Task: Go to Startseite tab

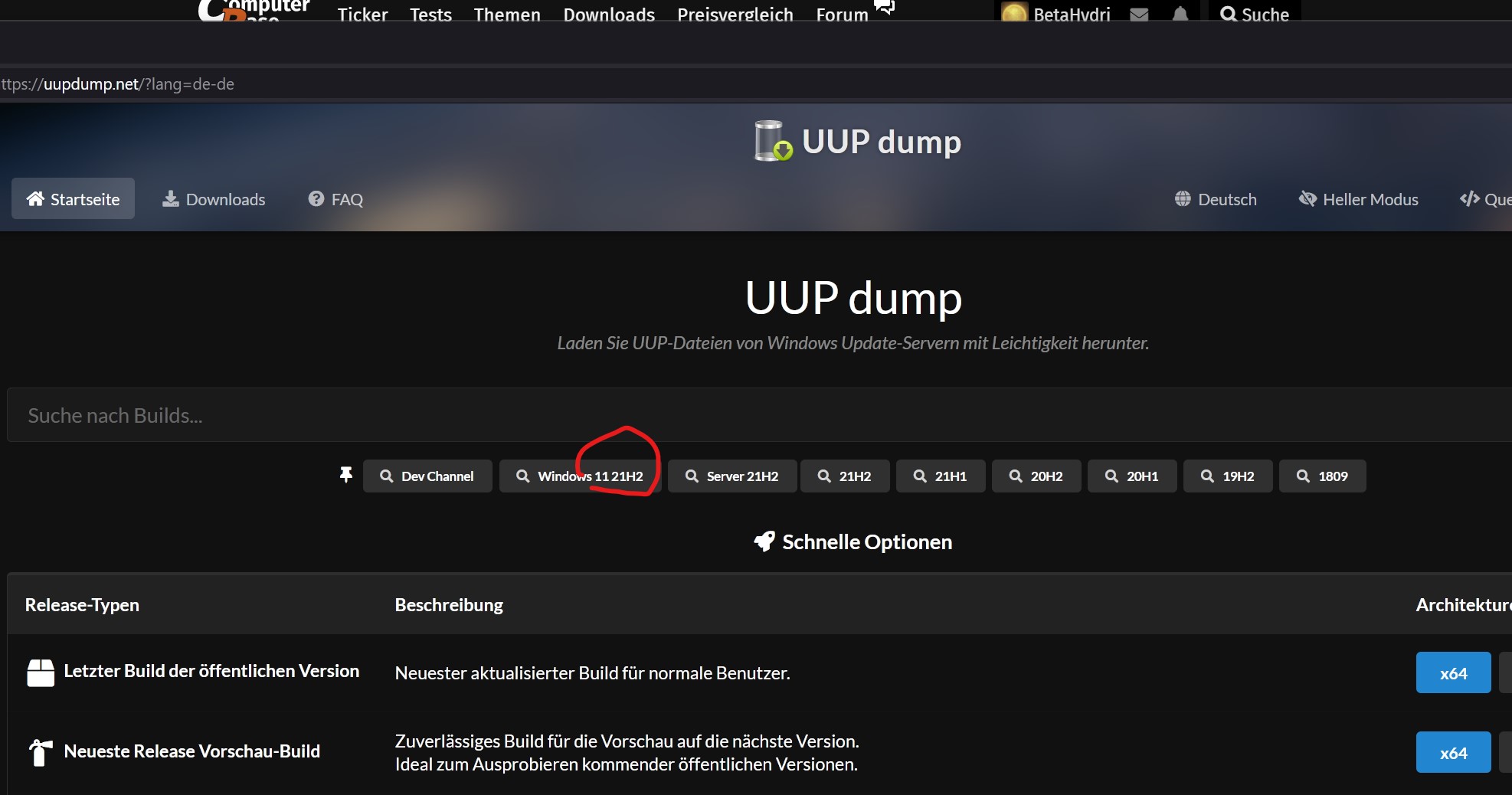Action: (73, 198)
